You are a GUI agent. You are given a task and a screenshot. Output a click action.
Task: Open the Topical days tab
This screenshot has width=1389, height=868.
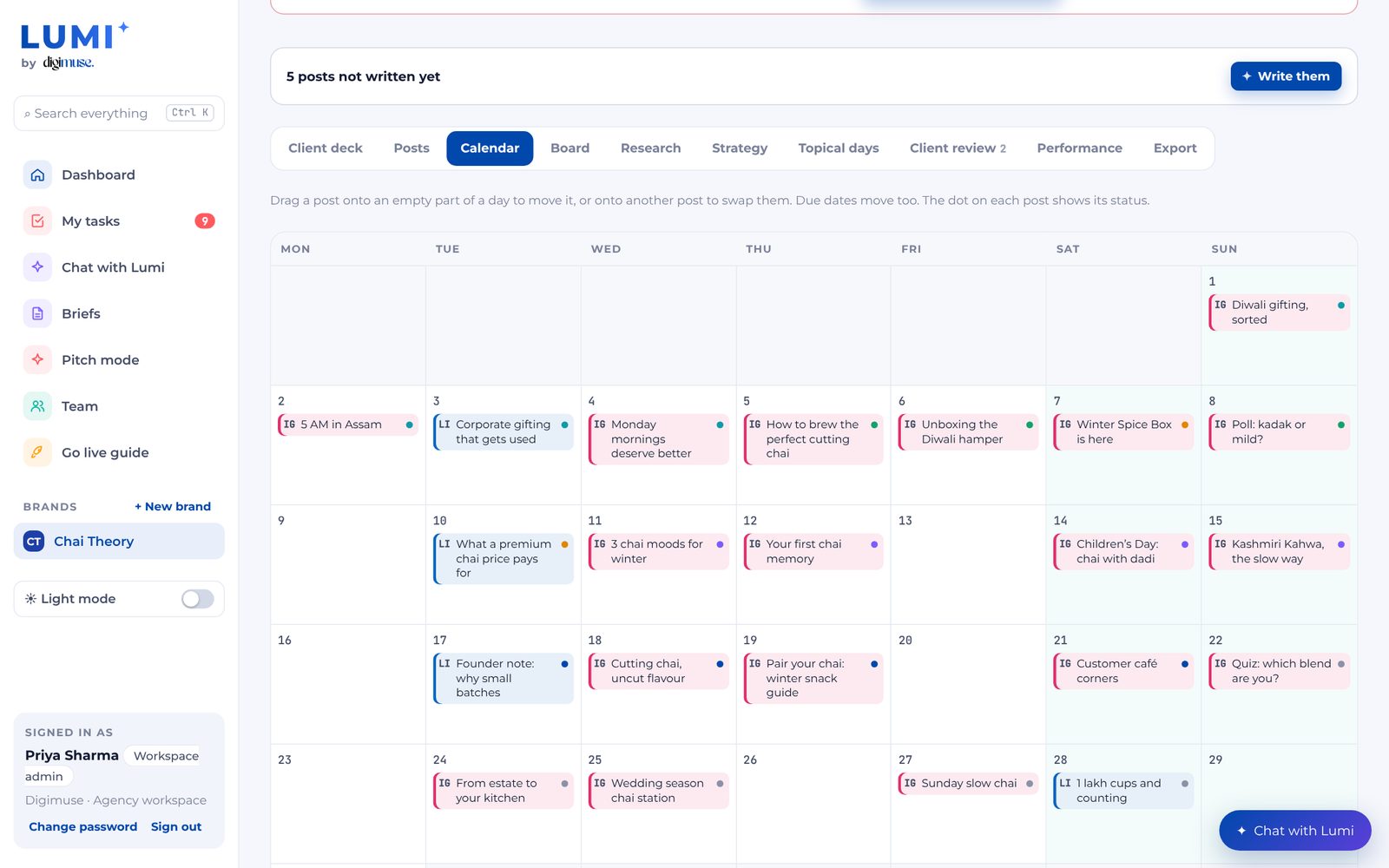point(839,148)
